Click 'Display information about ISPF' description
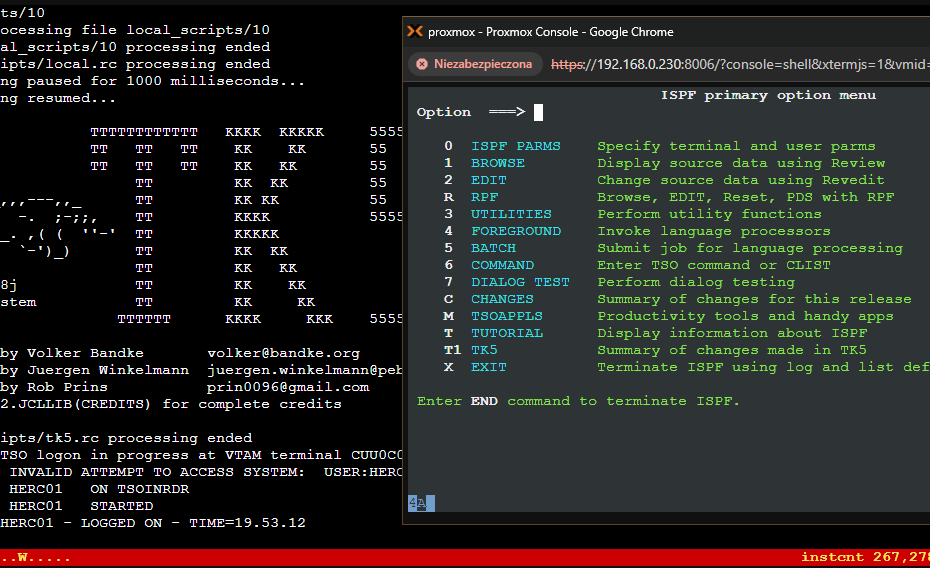This screenshot has width=930, height=568. click(732, 333)
